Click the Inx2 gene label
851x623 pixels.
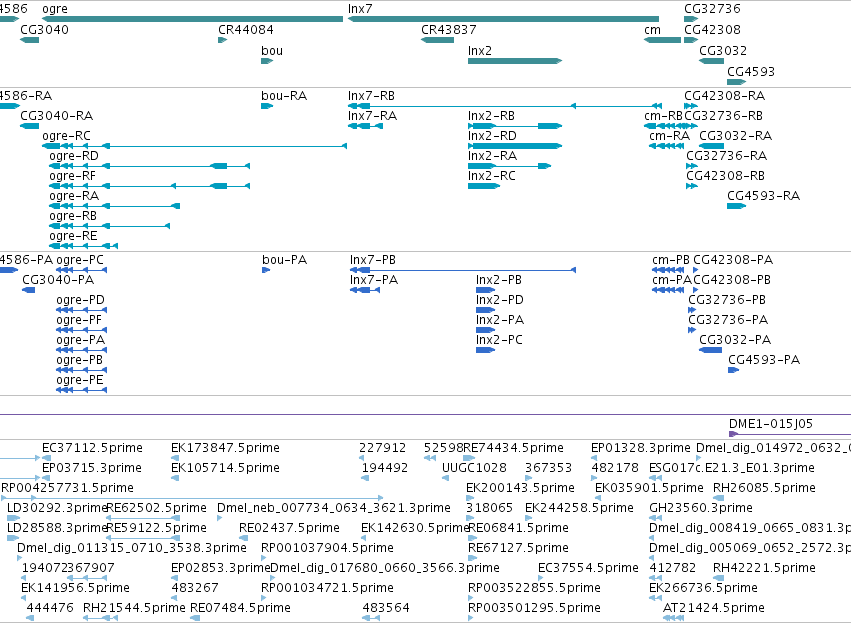[480, 51]
